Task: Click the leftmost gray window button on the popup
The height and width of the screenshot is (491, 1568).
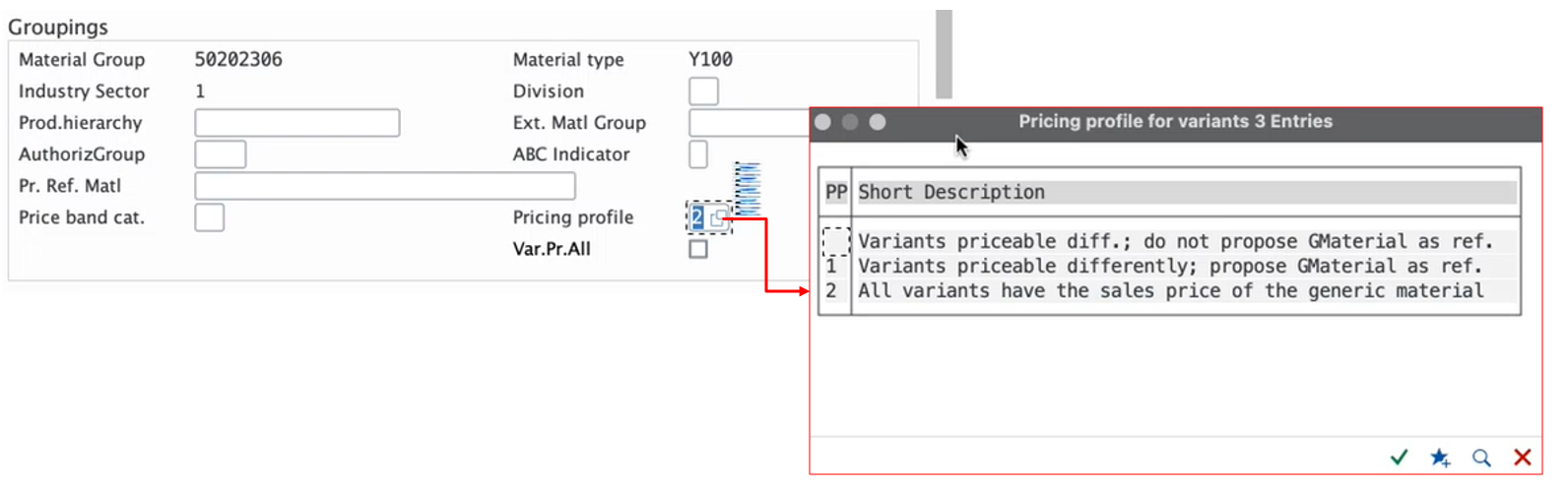Action: [x=823, y=122]
